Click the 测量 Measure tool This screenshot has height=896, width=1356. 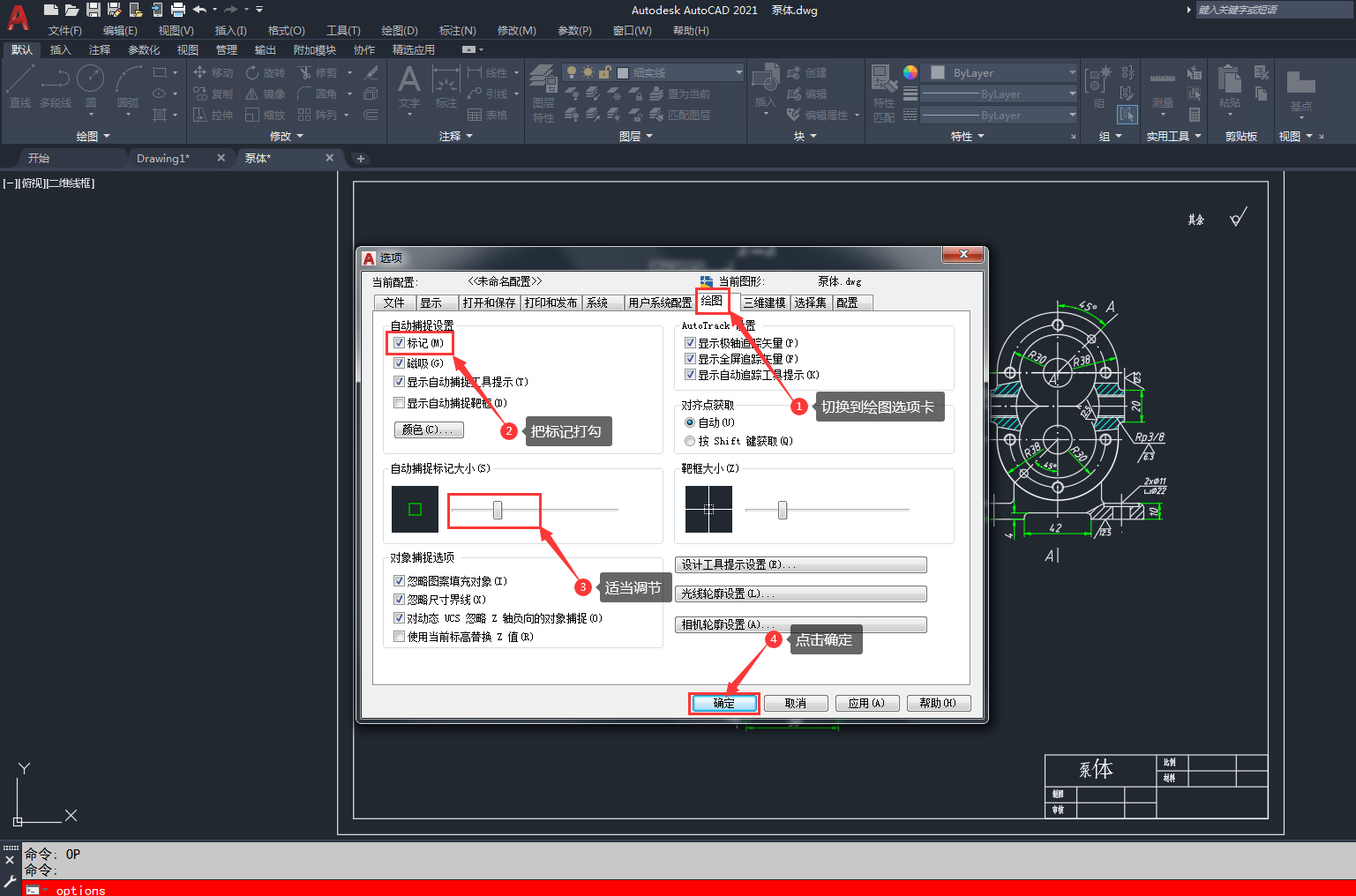click(1163, 88)
